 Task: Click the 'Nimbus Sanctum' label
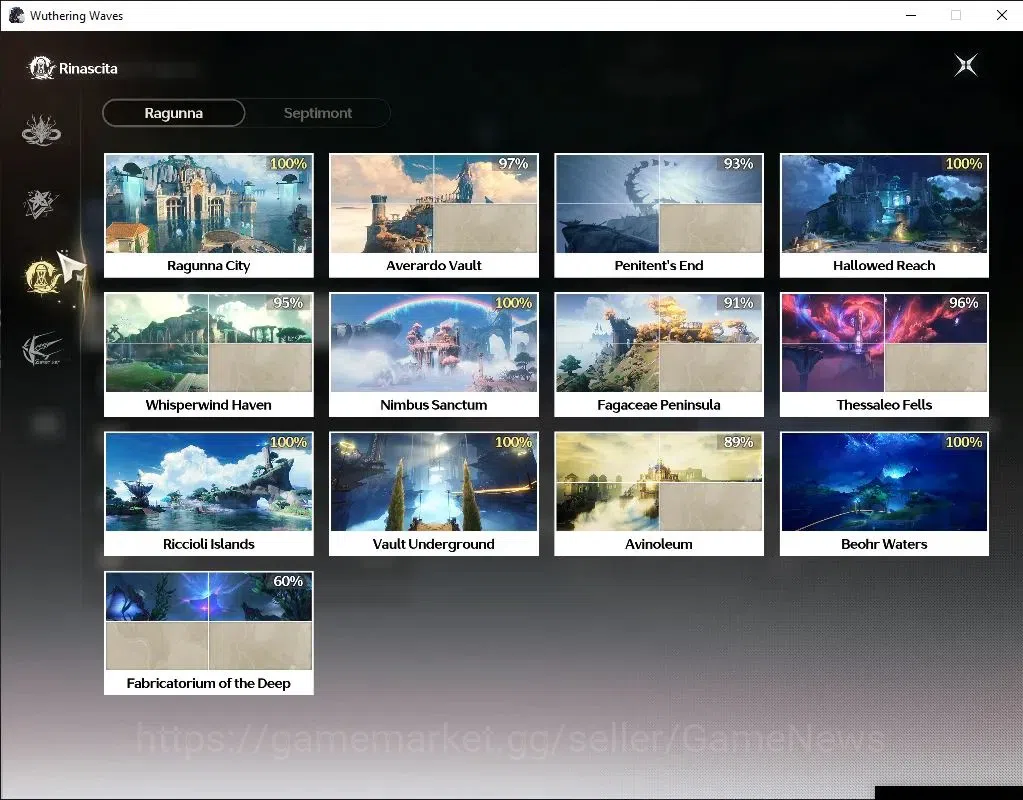[434, 405]
